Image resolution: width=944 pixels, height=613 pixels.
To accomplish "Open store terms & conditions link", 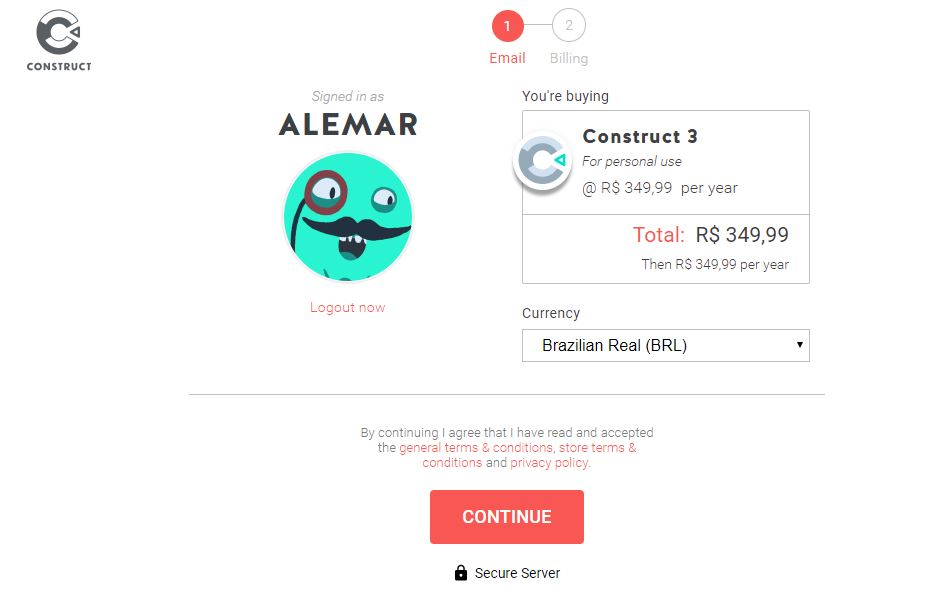I will pos(529,455).
